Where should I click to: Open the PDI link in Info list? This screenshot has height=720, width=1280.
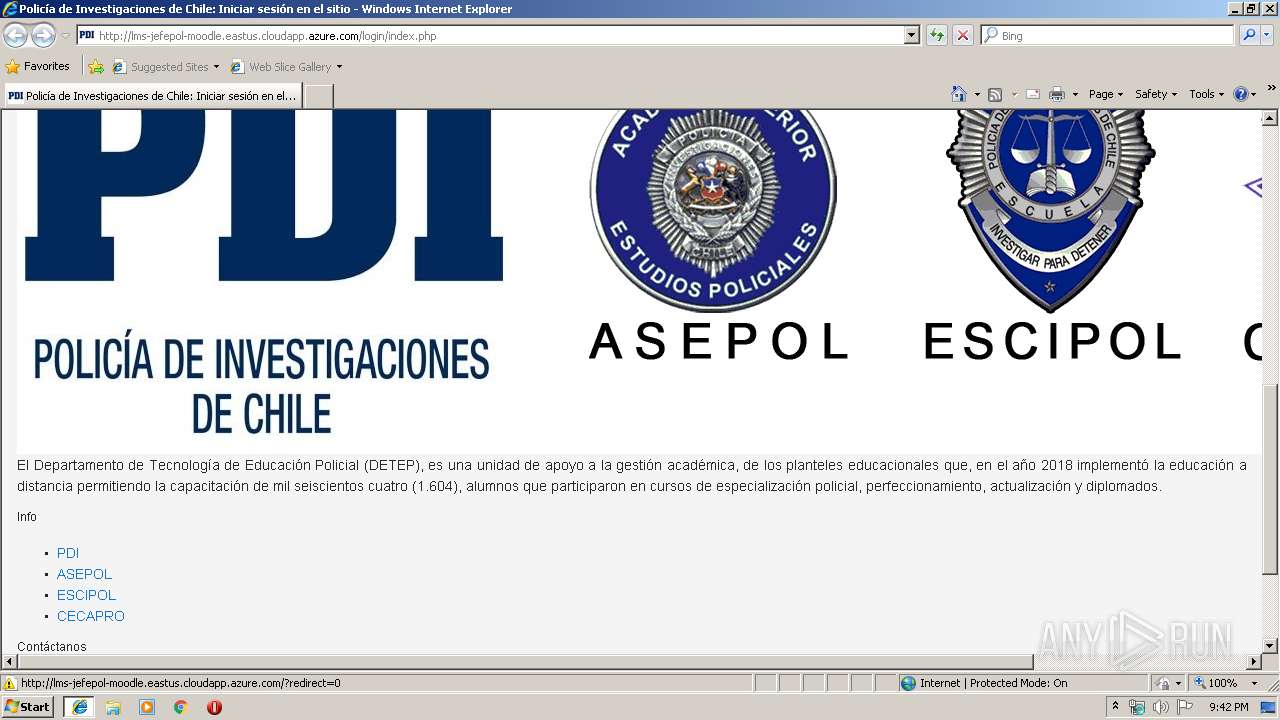(x=68, y=553)
